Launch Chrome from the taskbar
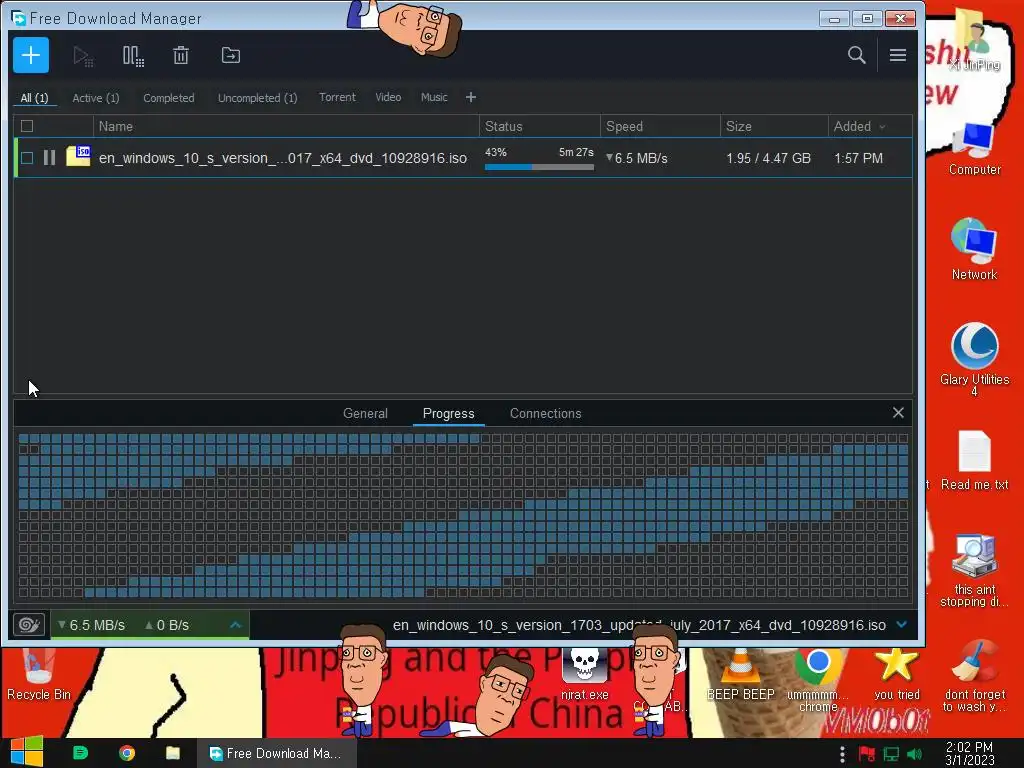Screen dimensions: 1024x768 [127, 753]
